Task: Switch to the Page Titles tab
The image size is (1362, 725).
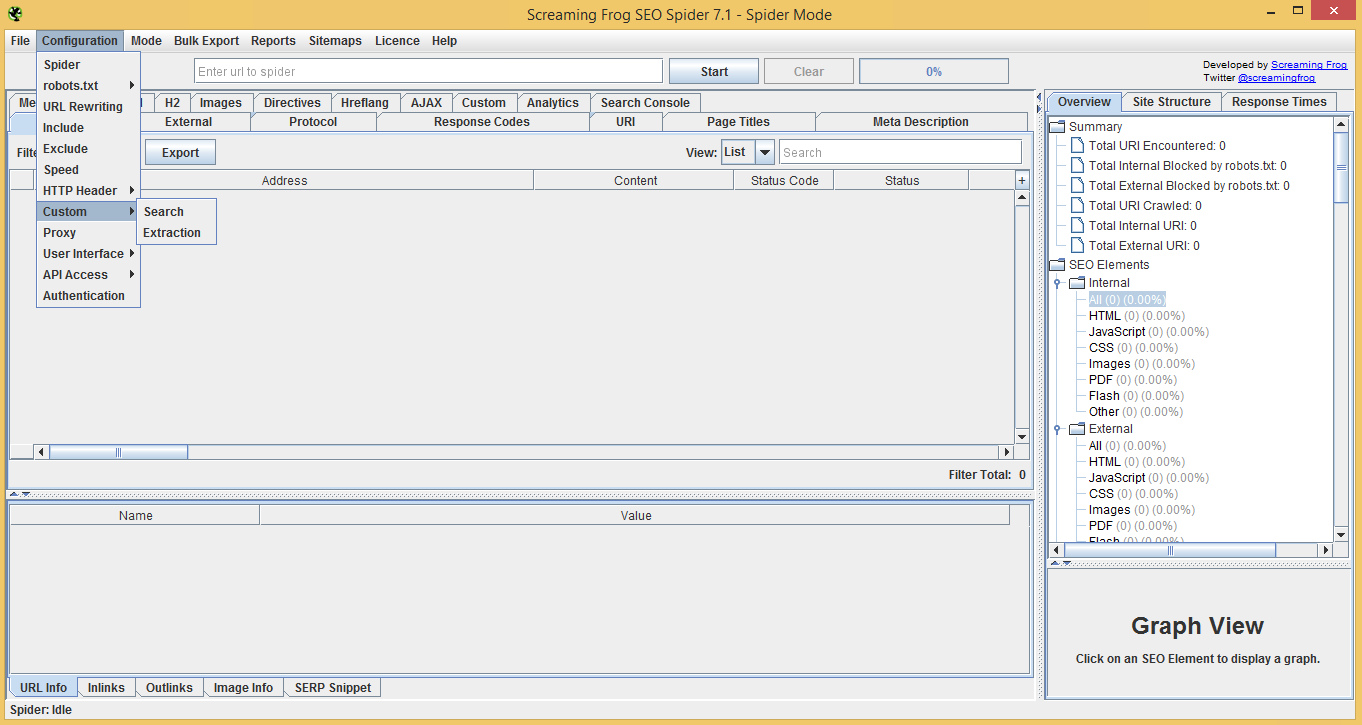Action: click(x=738, y=122)
